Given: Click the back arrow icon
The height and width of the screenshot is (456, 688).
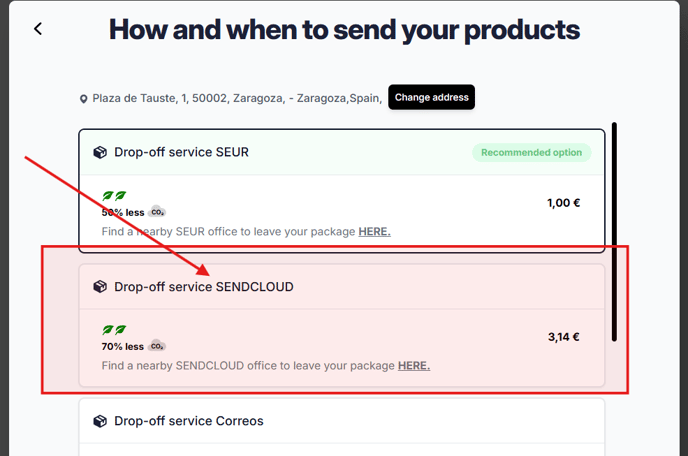Looking at the screenshot, I should [38, 29].
